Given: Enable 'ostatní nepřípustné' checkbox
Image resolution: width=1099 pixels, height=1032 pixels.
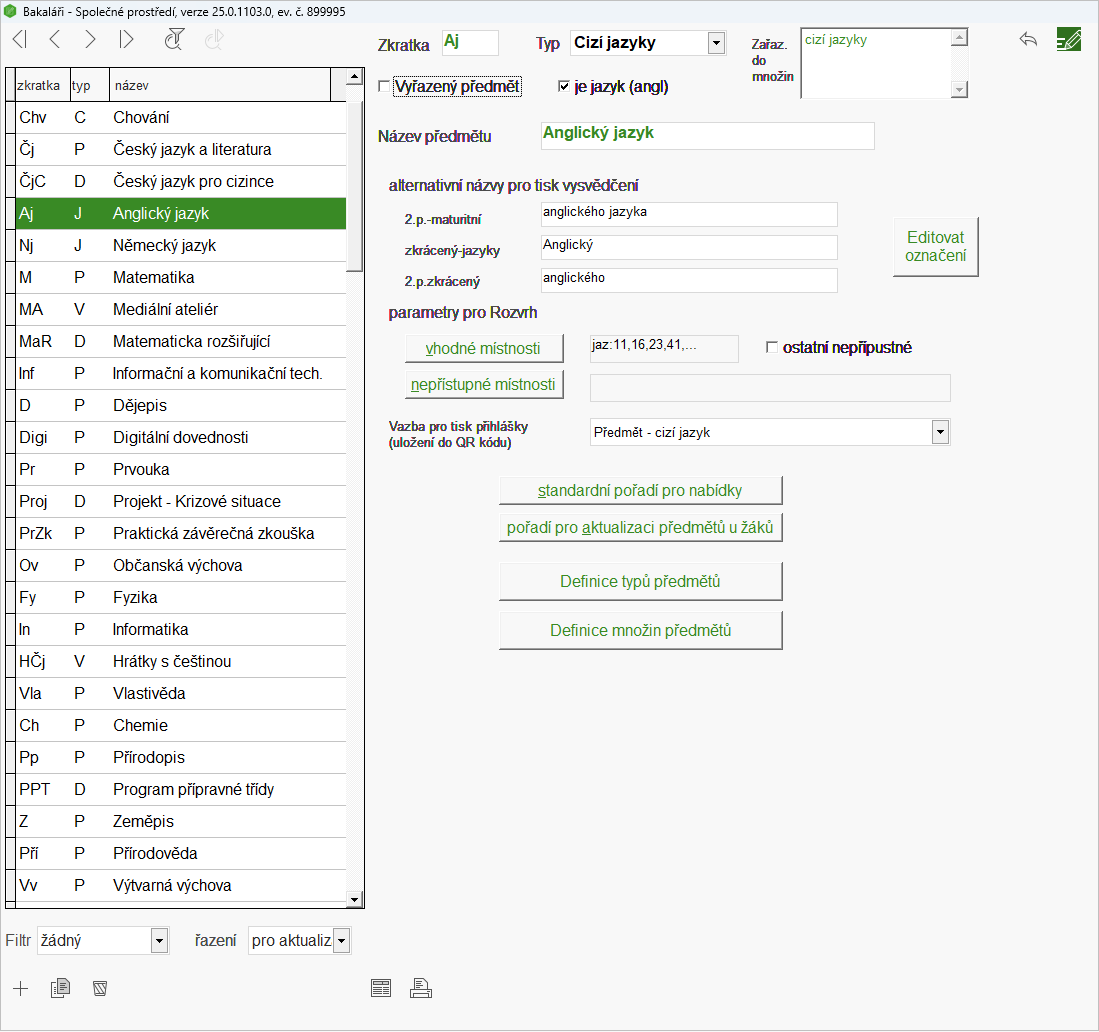Looking at the screenshot, I should point(771,348).
